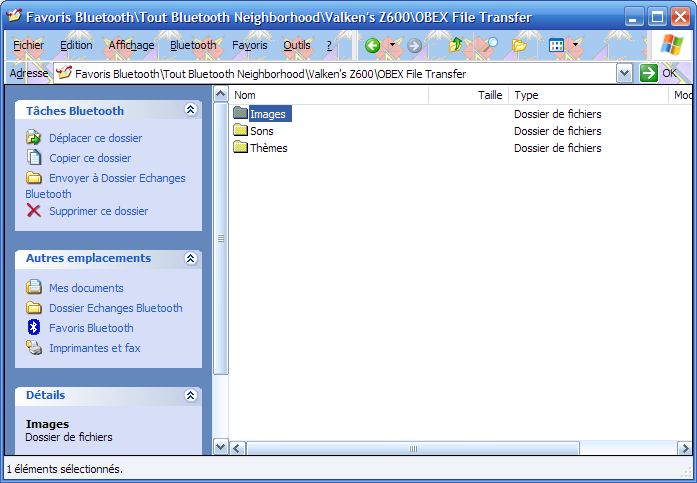The height and width of the screenshot is (483, 697).
Task: Open Favoris Bluetooth link
Action: pos(91,328)
